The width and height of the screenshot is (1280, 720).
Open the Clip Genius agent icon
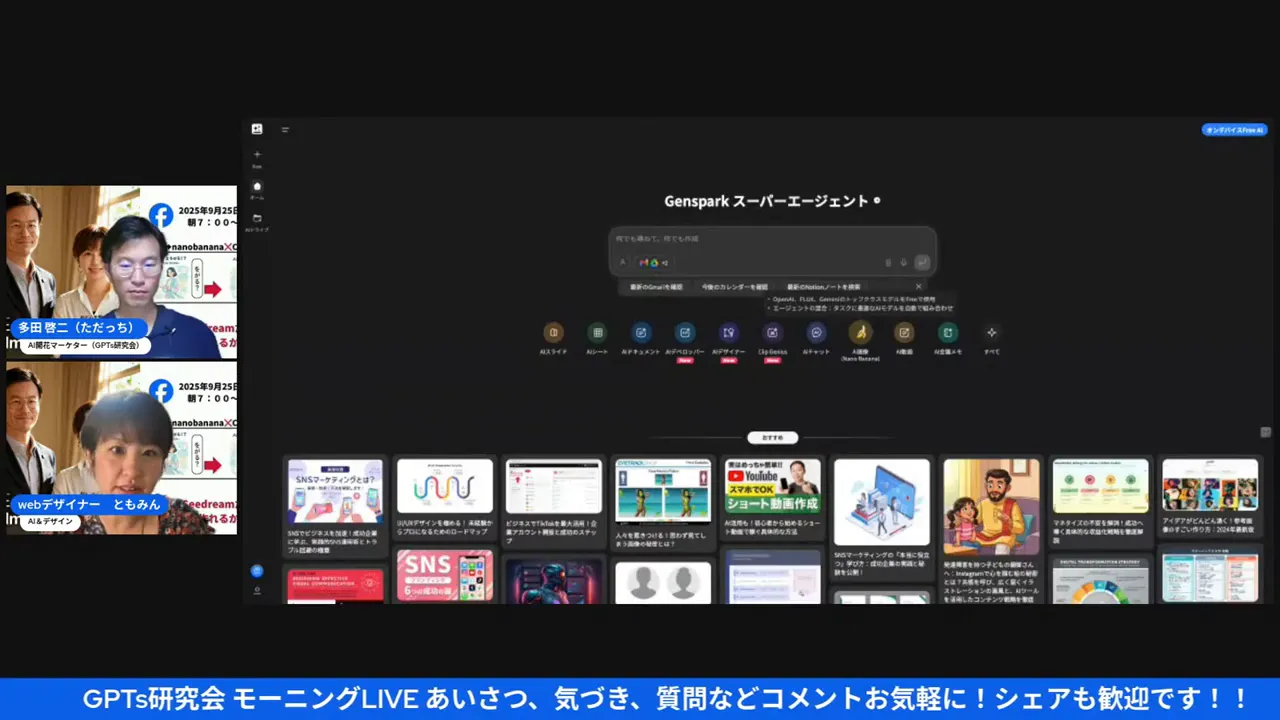pos(772,333)
